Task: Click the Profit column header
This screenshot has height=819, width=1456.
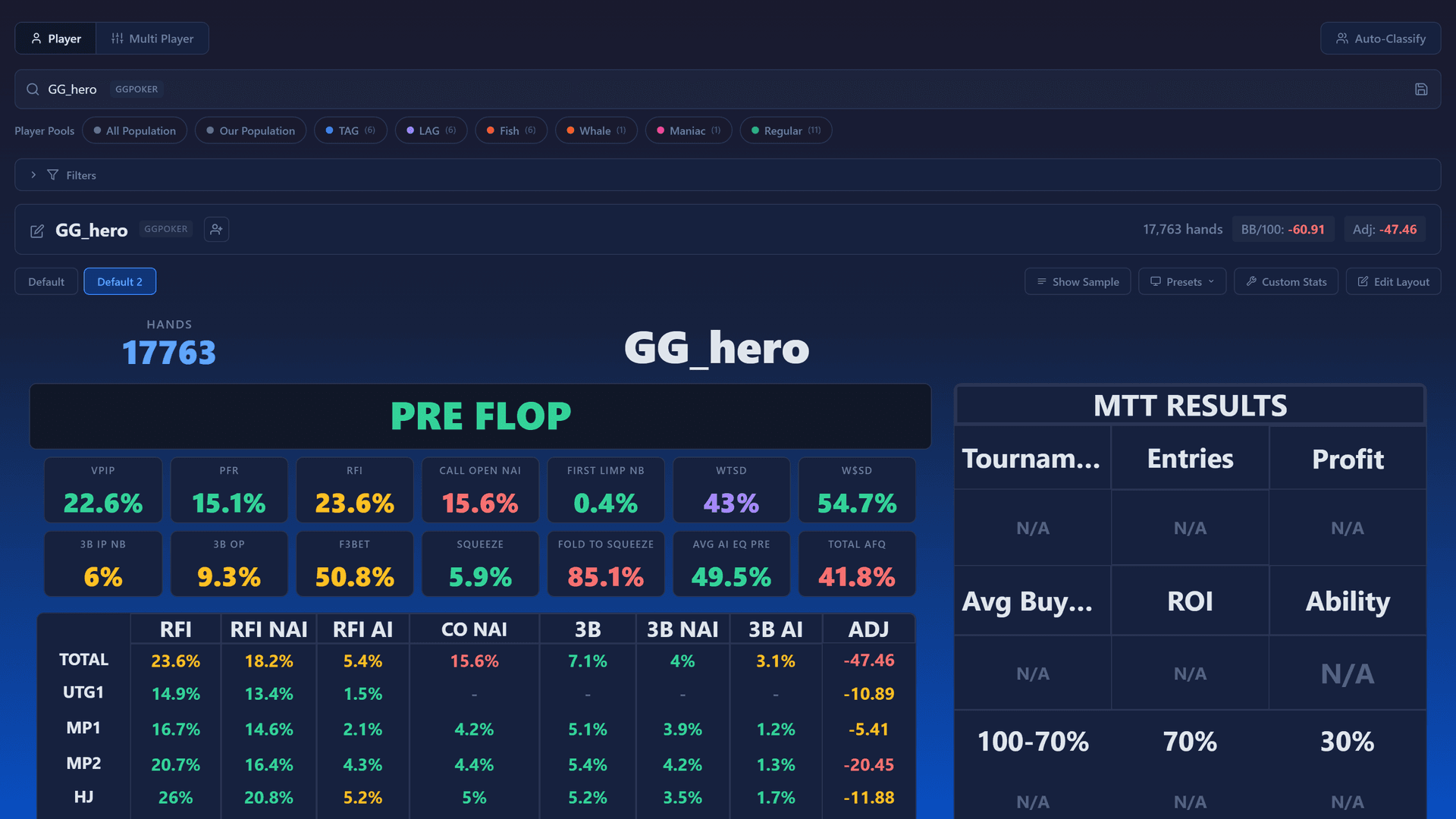Action: pyautogui.click(x=1348, y=459)
